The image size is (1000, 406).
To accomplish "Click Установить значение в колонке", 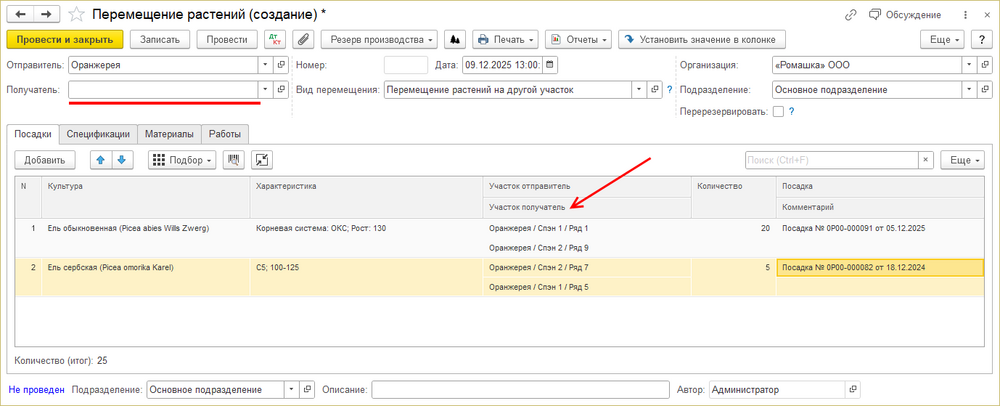I will click(702, 40).
